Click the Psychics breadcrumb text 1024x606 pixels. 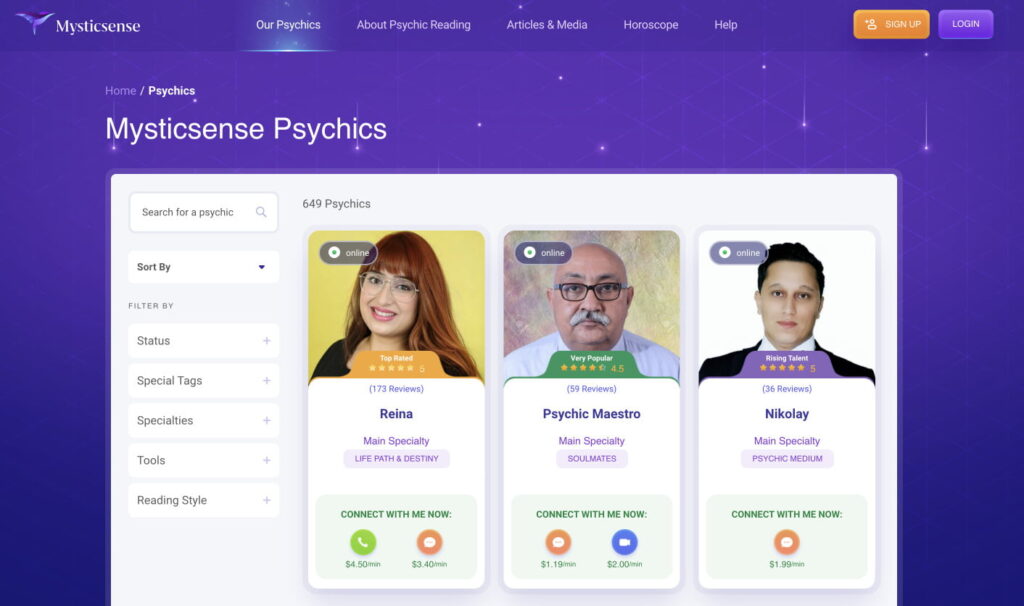[x=171, y=91]
